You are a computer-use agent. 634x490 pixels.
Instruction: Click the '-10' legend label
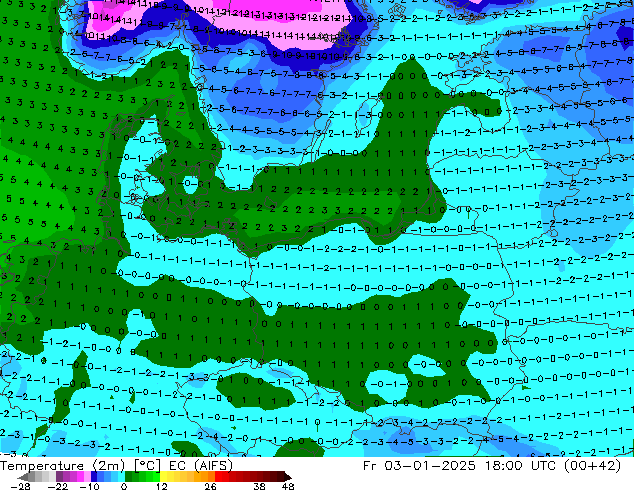[90, 486]
